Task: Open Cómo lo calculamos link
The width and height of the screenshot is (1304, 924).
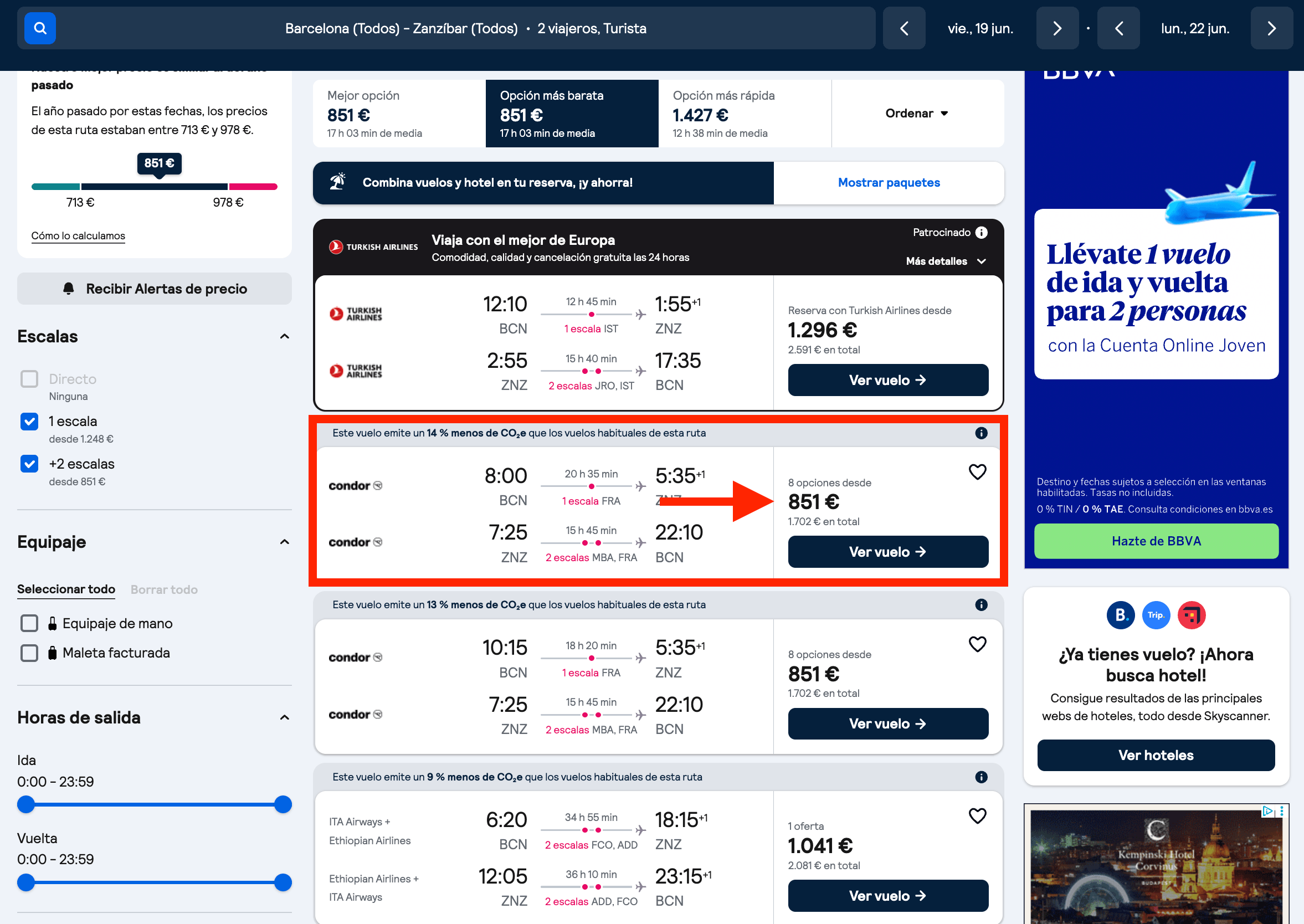Action: pyautogui.click(x=78, y=235)
